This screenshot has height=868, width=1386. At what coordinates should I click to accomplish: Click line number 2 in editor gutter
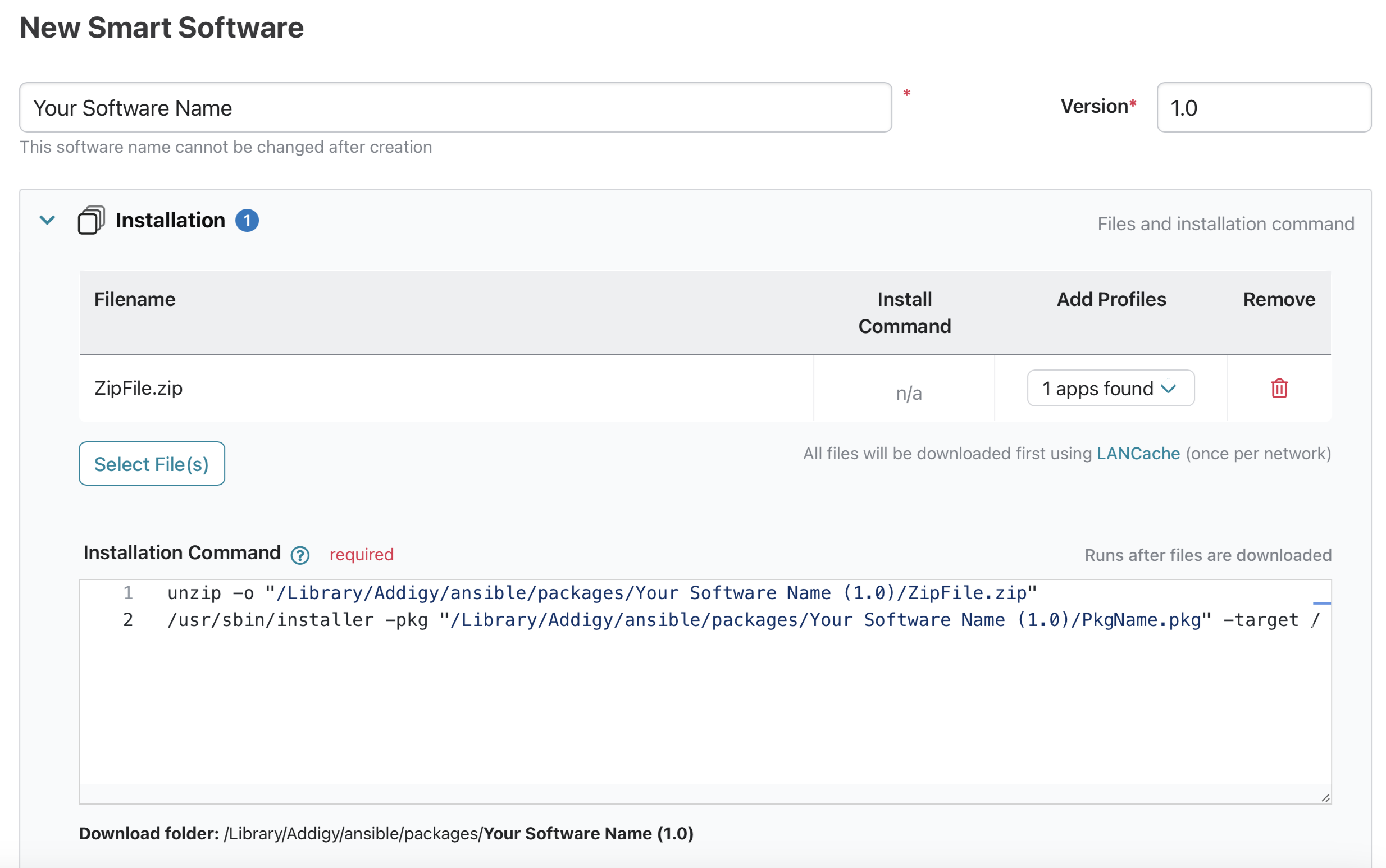(x=127, y=620)
